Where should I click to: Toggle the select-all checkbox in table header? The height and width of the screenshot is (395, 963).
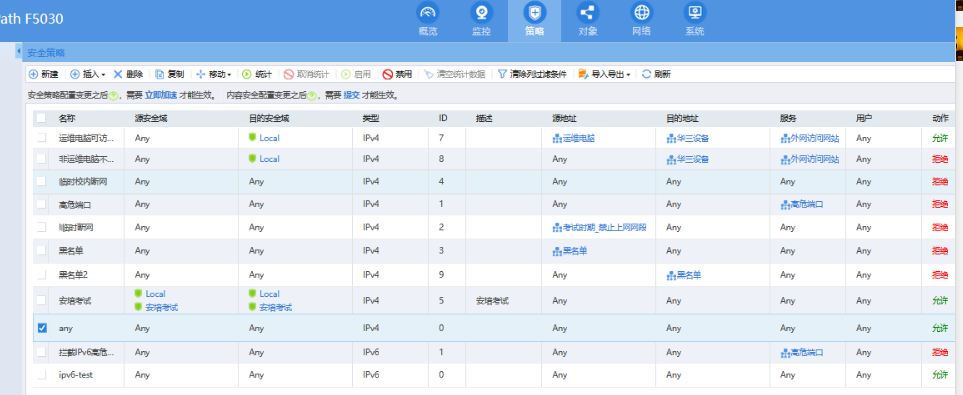point(41,117)
